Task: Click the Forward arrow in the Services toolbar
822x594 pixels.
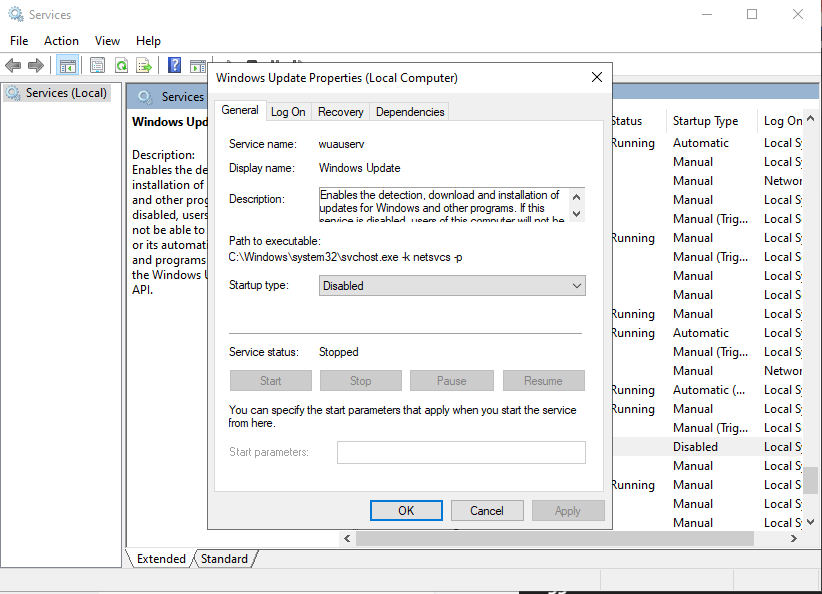Action: pos(36,66)
